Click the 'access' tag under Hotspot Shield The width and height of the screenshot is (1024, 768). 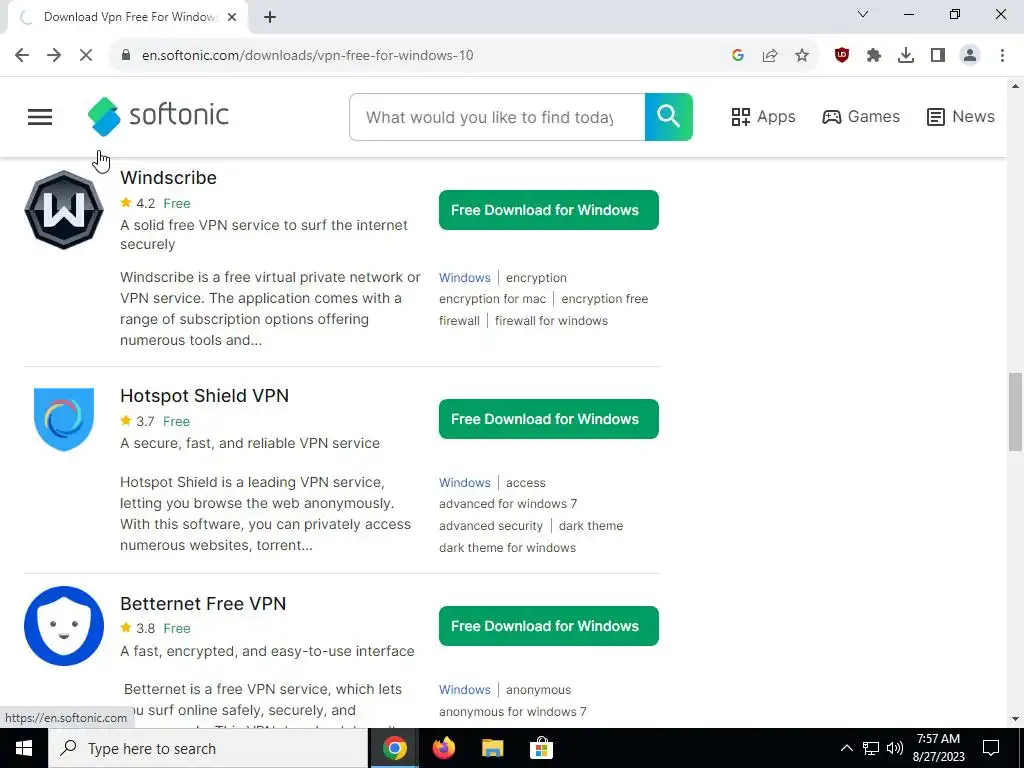(526, 483)
